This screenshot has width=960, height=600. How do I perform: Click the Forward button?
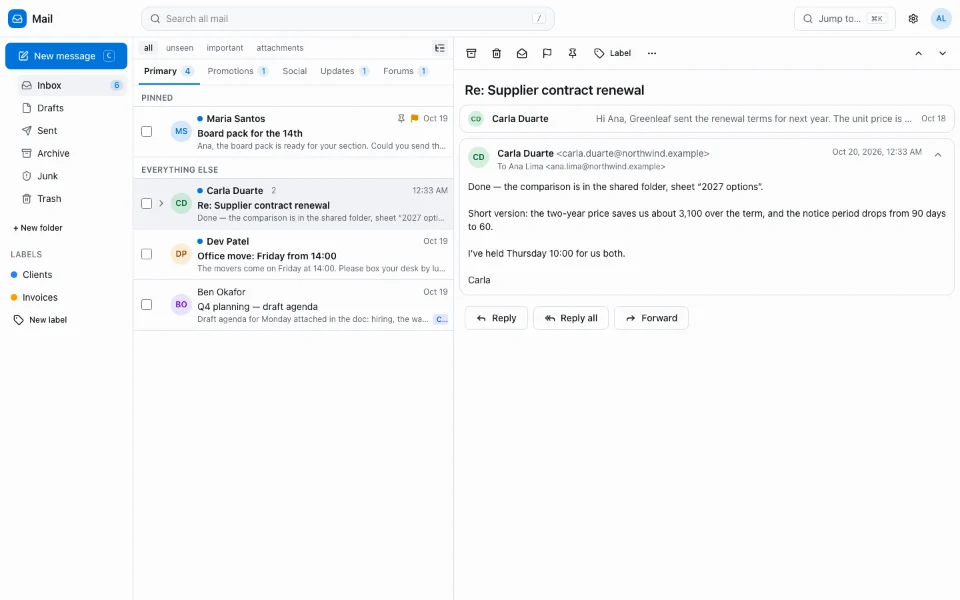click(x=651, y=318)
